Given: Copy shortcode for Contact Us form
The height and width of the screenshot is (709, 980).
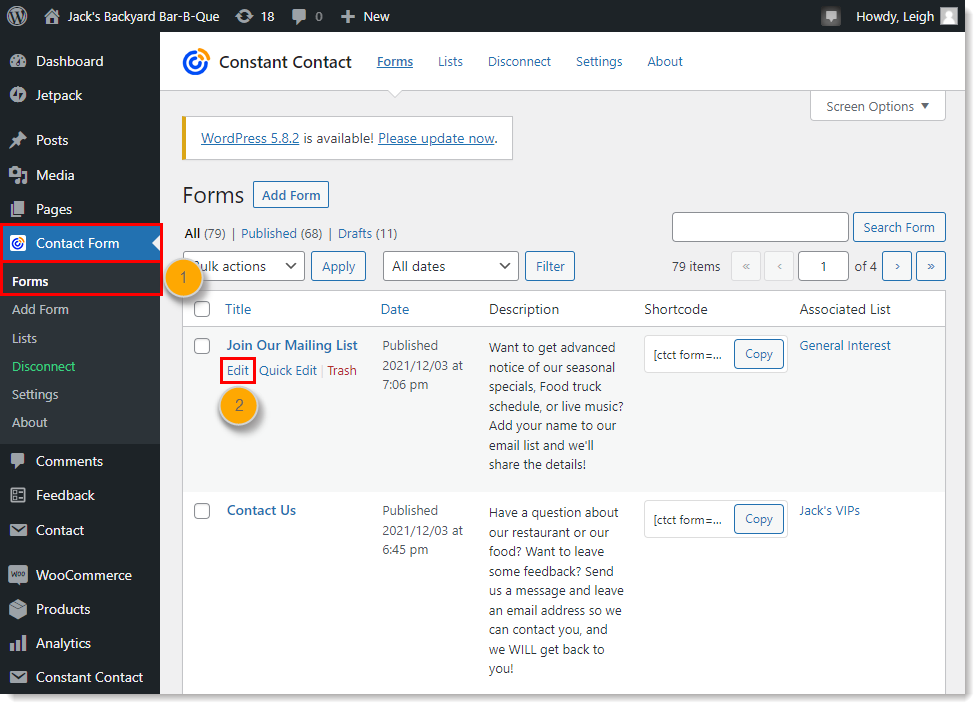Looking at the screenshot, I should click(x=759, y=519).
